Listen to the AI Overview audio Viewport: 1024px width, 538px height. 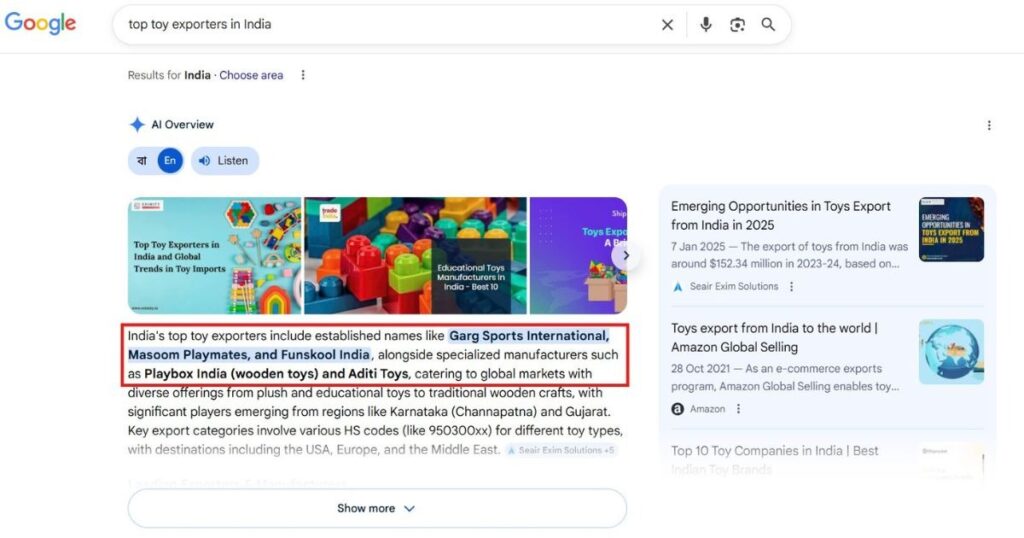(x=225, y=161)
